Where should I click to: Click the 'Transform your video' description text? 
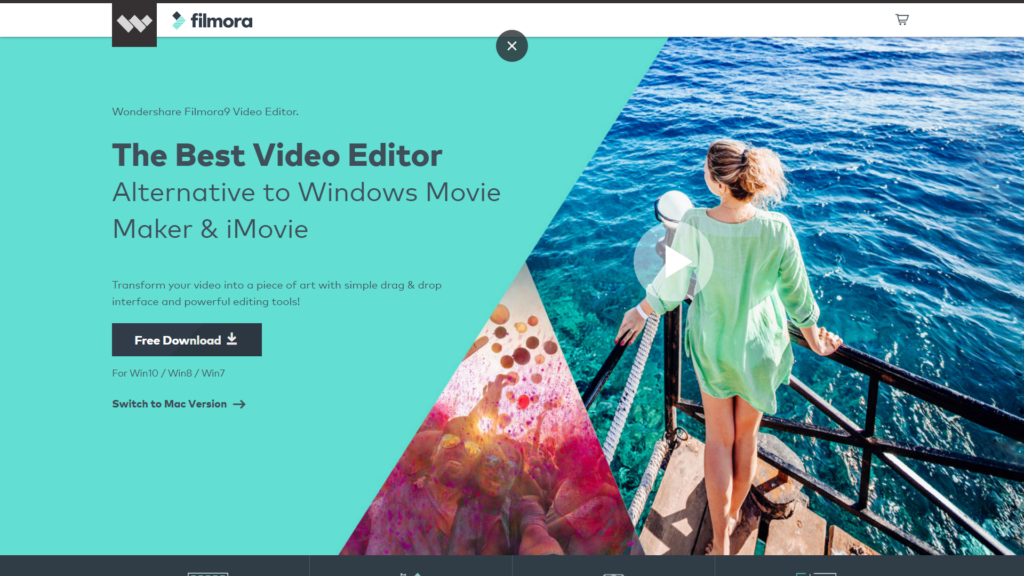click(x=277, y=293)
